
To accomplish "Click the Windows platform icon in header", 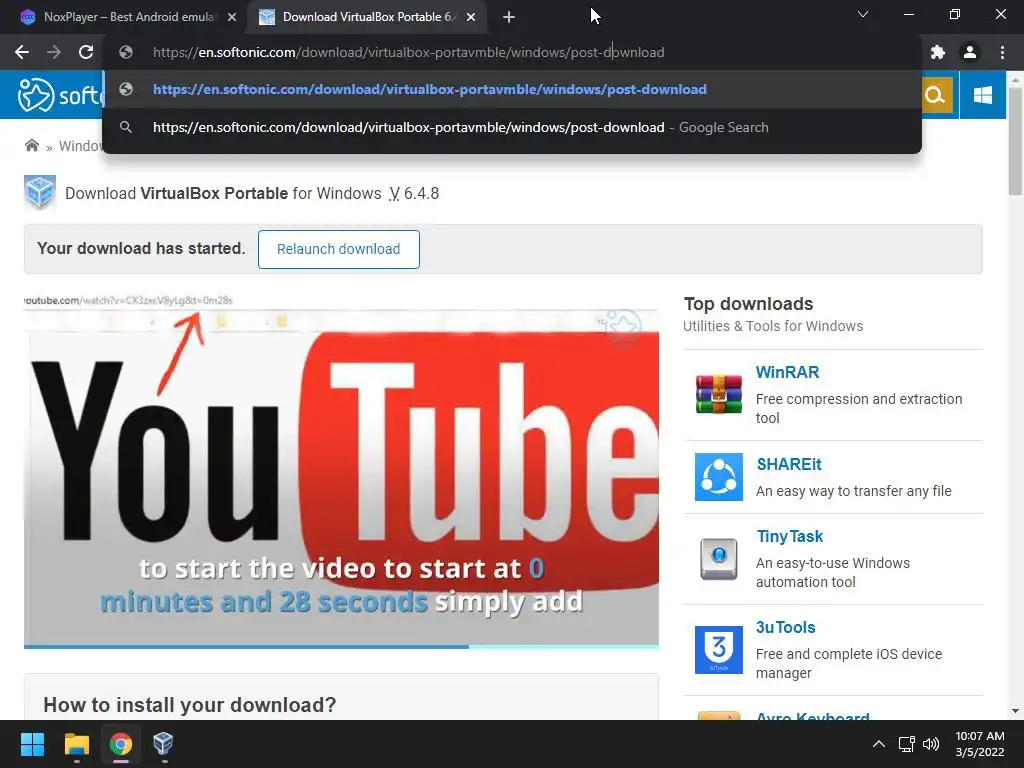I will (982, 95).
